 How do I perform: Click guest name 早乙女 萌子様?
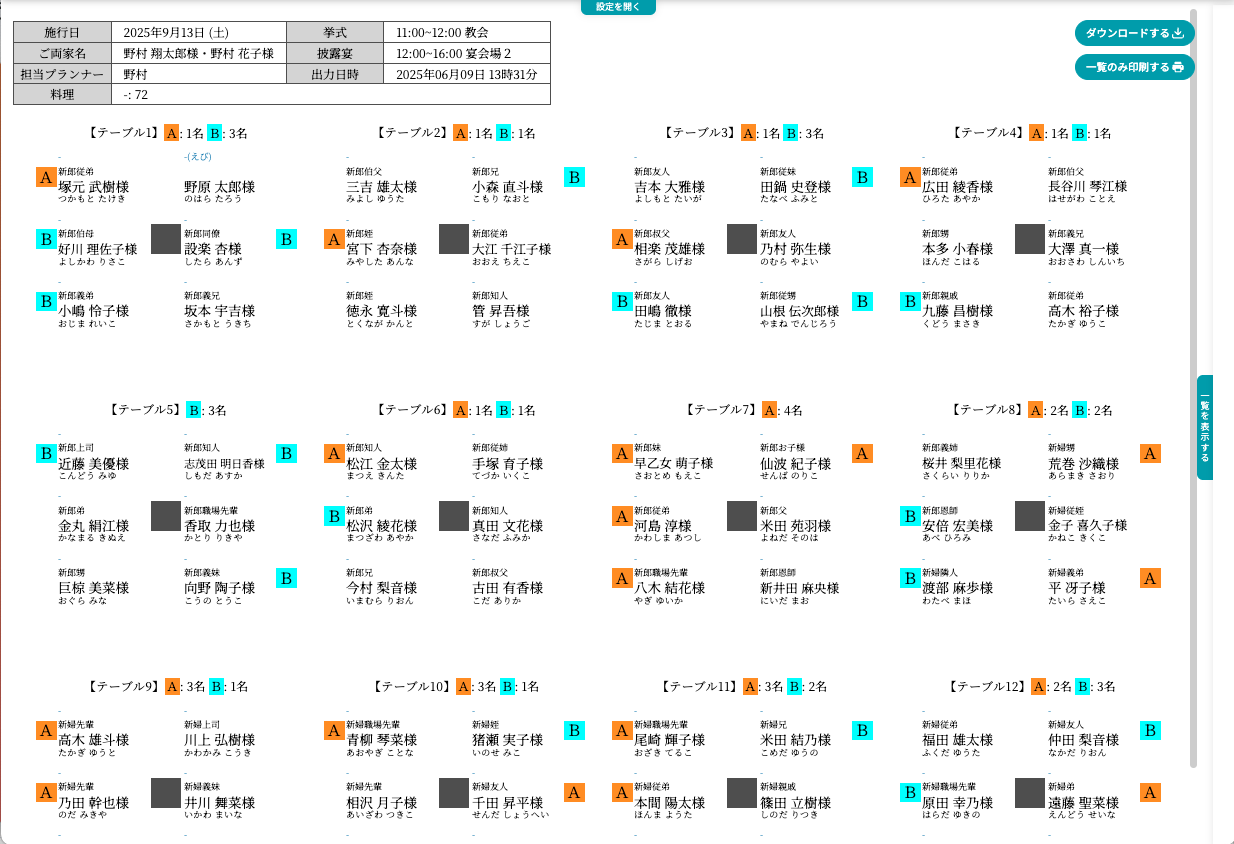pyautogui.click(x=673, y=464)
